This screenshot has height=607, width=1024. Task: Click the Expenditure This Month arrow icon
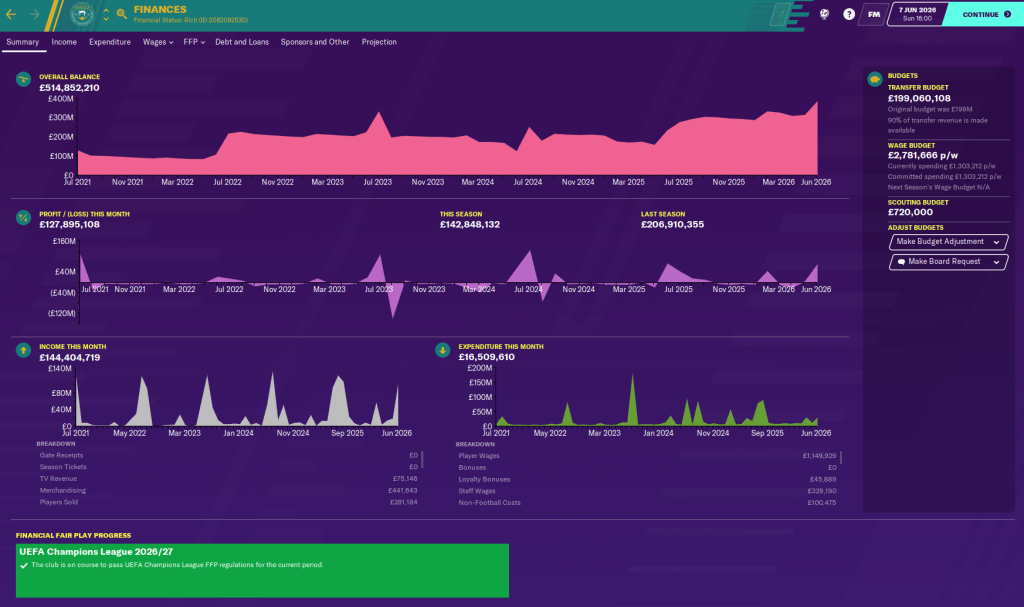tap(443, 350)
